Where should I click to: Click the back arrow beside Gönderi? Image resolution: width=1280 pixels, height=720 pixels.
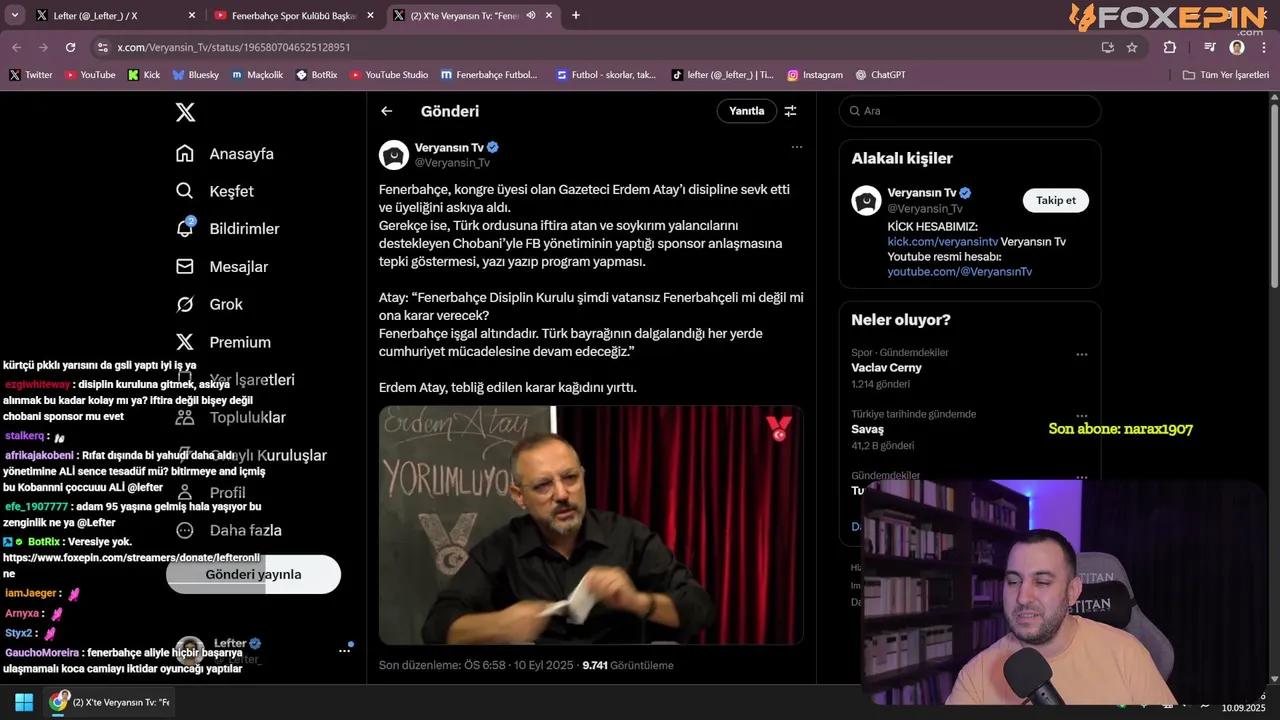(x=387, y=111)
